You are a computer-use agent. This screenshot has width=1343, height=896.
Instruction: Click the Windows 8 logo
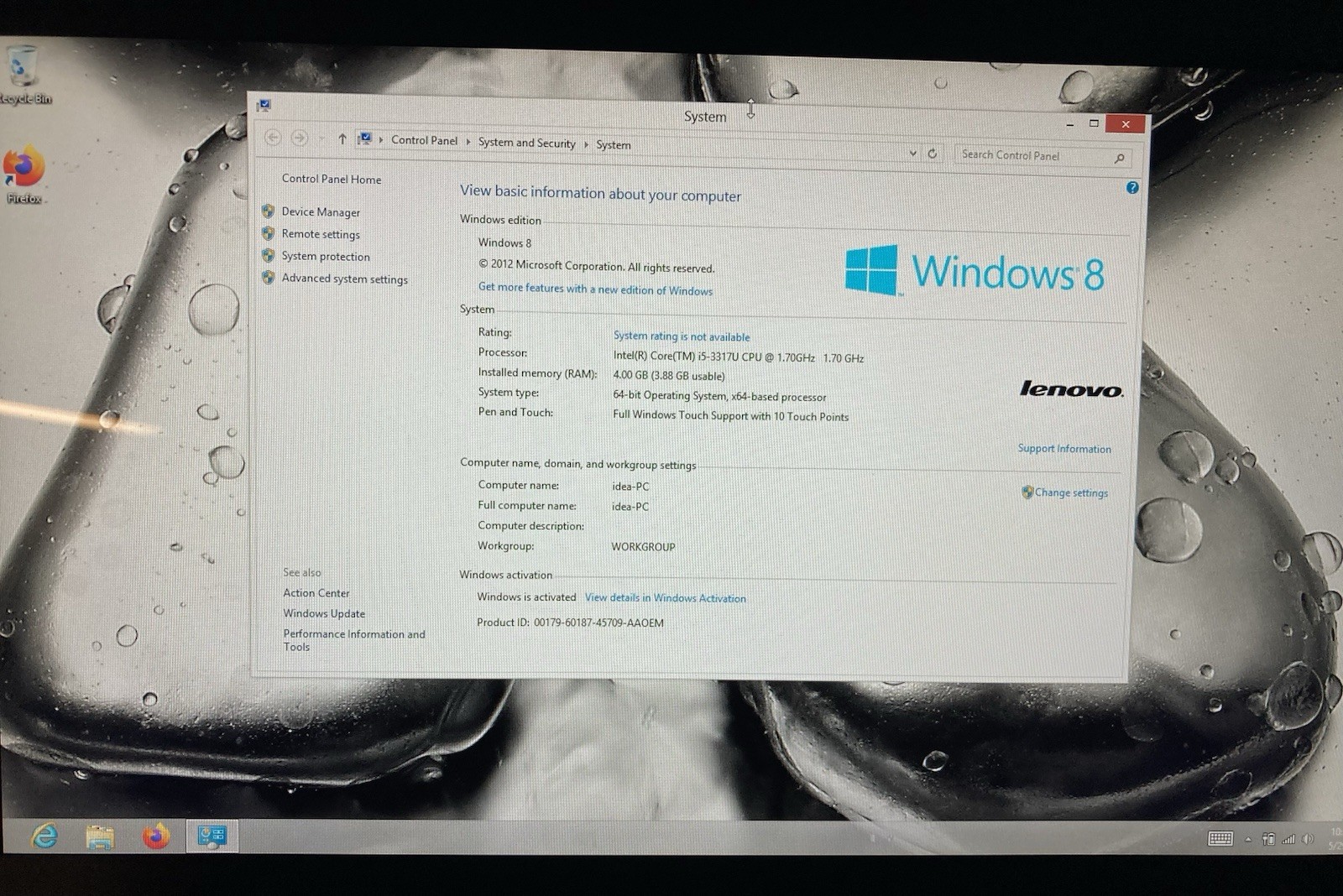click(975, 271)
